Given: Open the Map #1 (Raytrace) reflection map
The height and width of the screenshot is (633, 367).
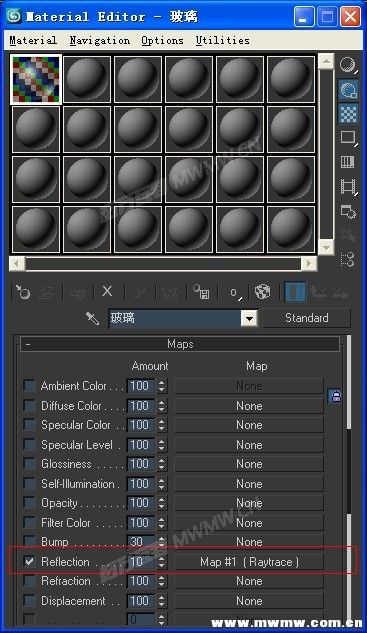Looking at the screenshot, I should coord(249,562).
